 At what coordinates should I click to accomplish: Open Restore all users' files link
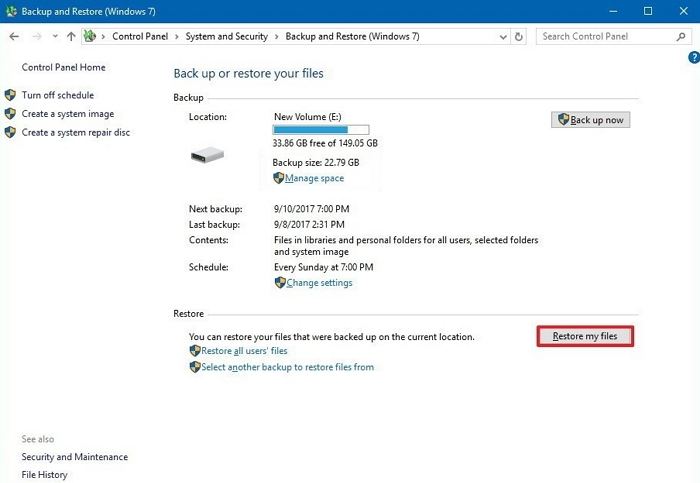[244, 351]
